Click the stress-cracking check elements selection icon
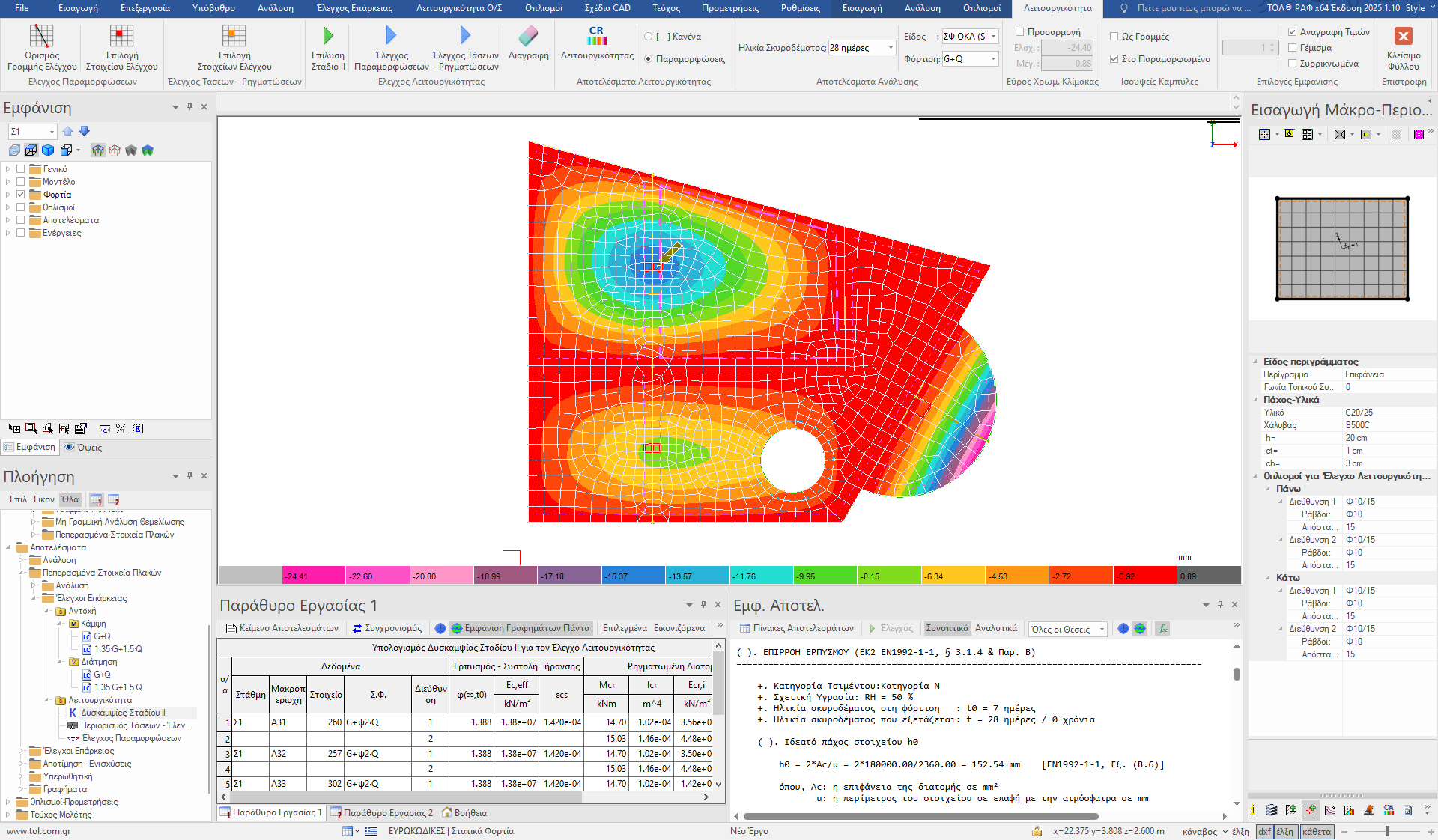Viewport: 1438px width, 840px height. 234,36
